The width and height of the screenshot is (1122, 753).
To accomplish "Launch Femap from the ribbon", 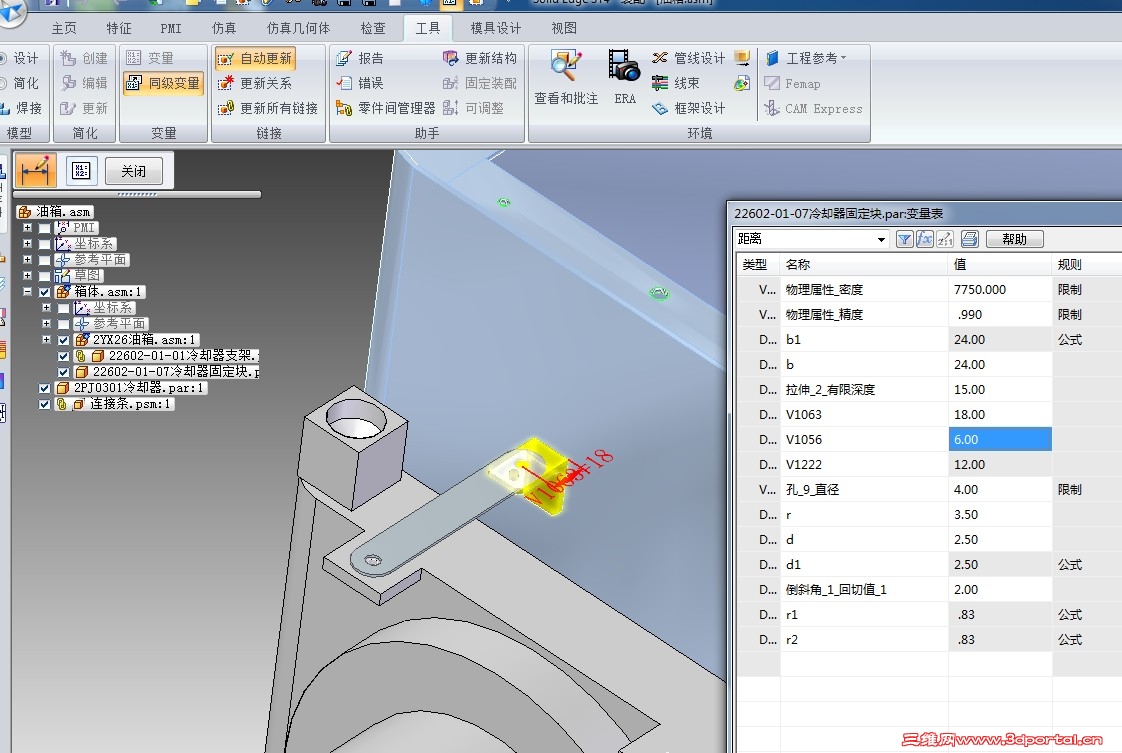I will pyautogui.click(x=792, y=84).
